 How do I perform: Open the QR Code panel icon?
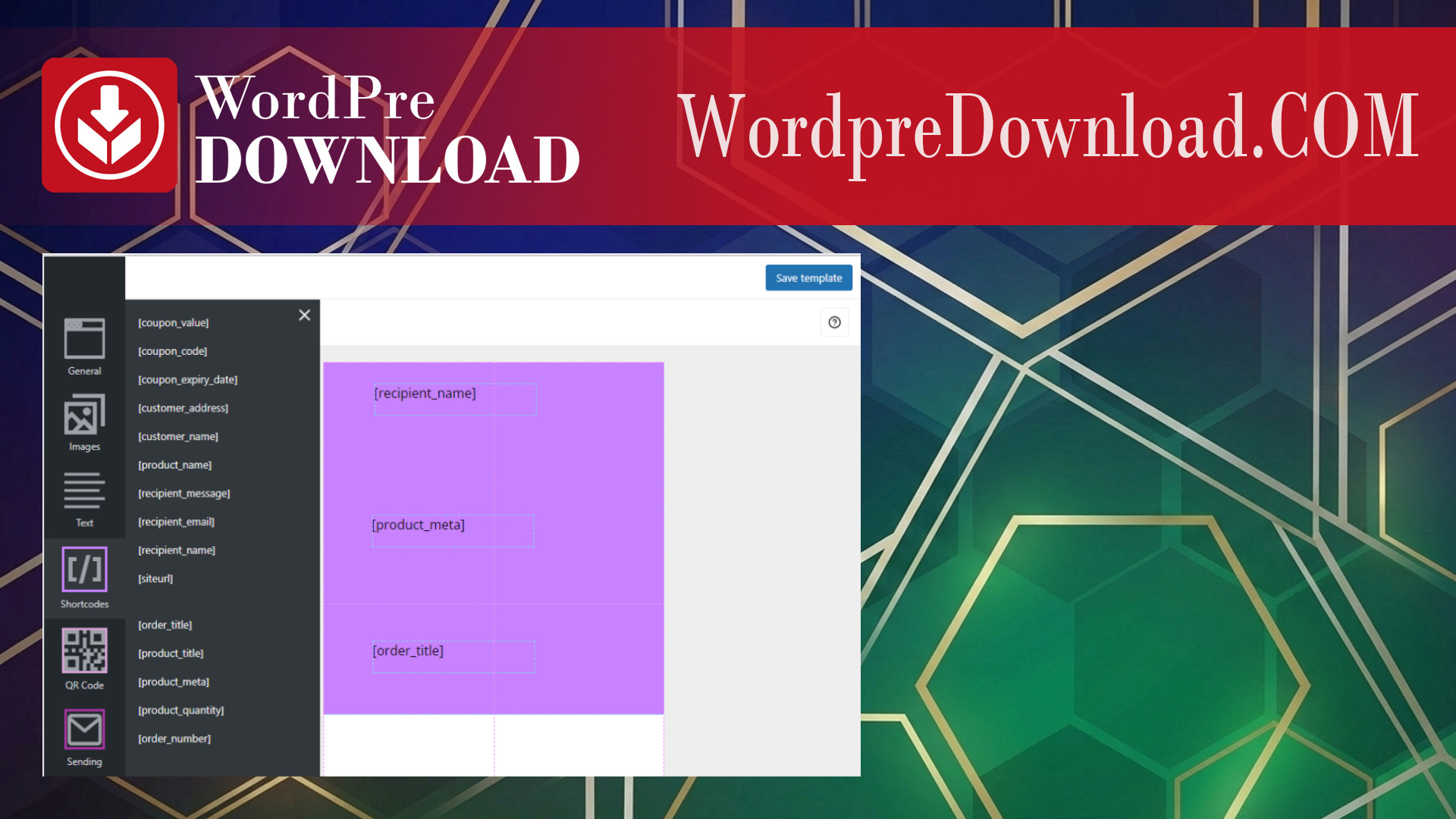(x=84, y=650)
